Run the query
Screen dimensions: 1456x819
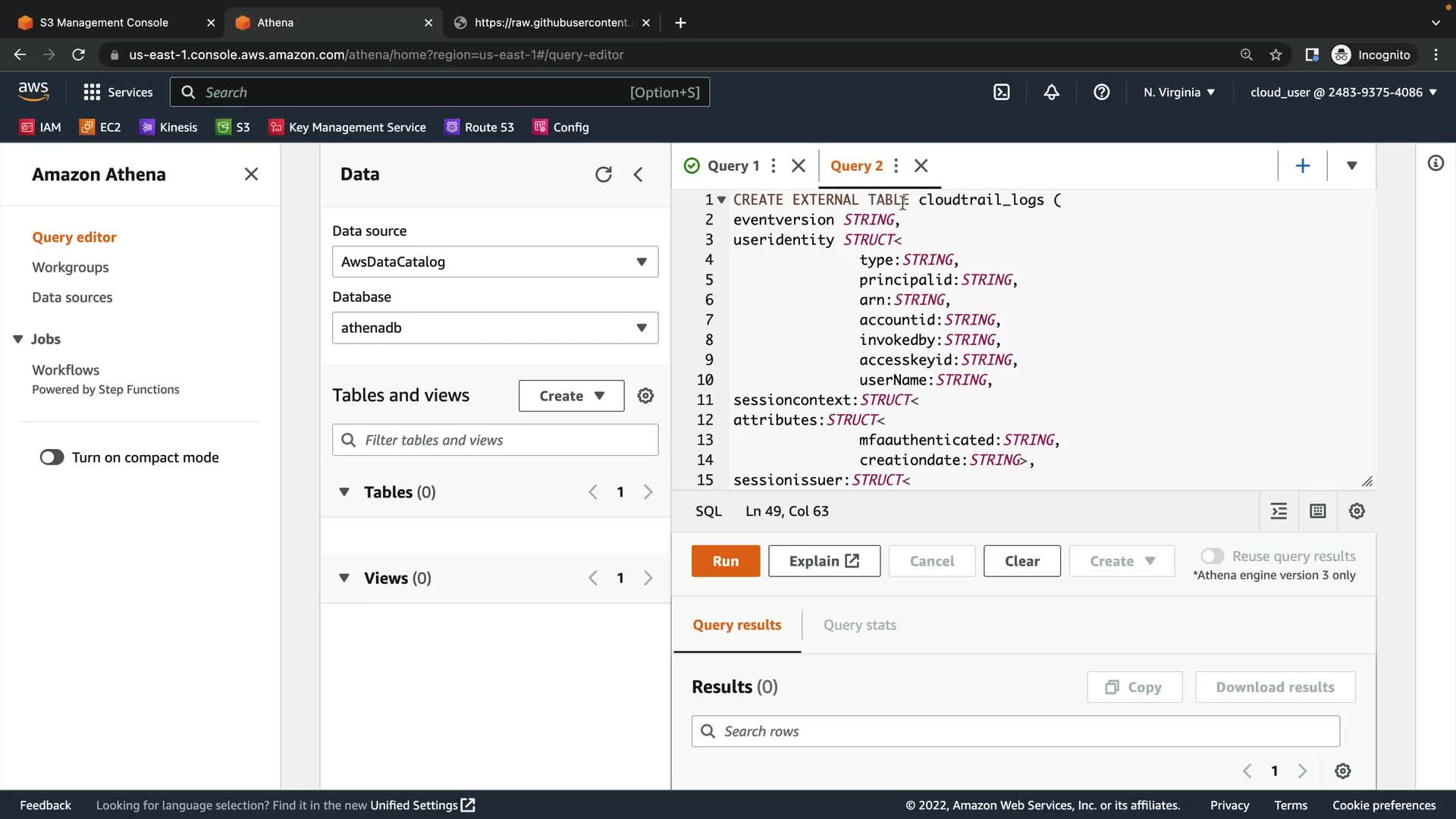[x=725, y=561]
